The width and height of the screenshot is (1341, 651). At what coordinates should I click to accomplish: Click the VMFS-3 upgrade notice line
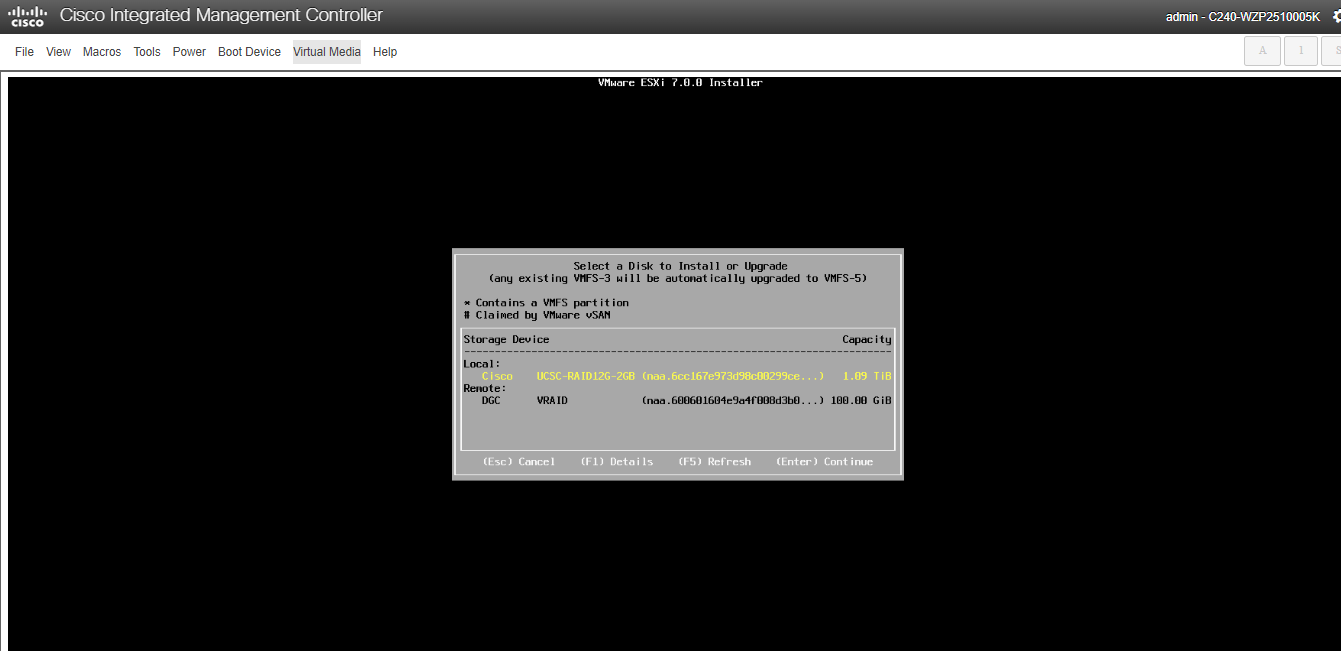coord(678,278)
